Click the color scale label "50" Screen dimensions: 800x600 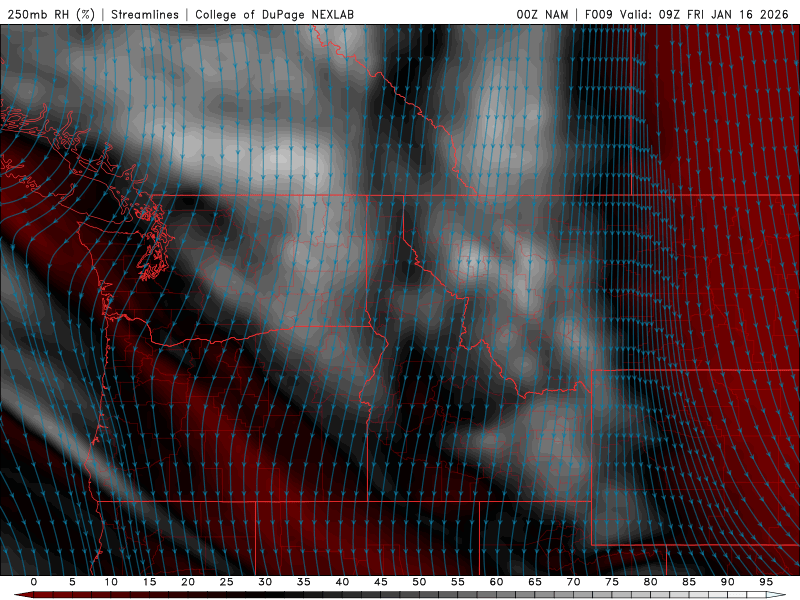pos(419,582)
